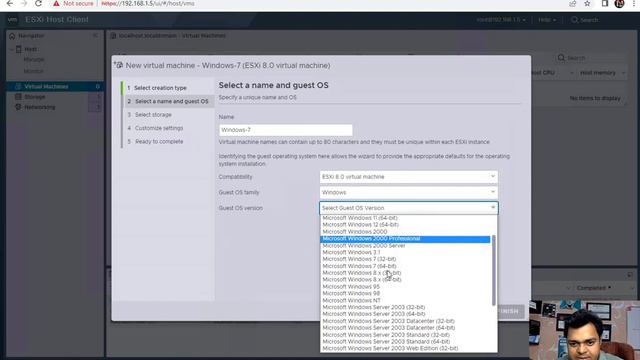640x360 pixels.
Task: Choose Microsoft Windows 7 (64-bit)
Action: (359, 266)
